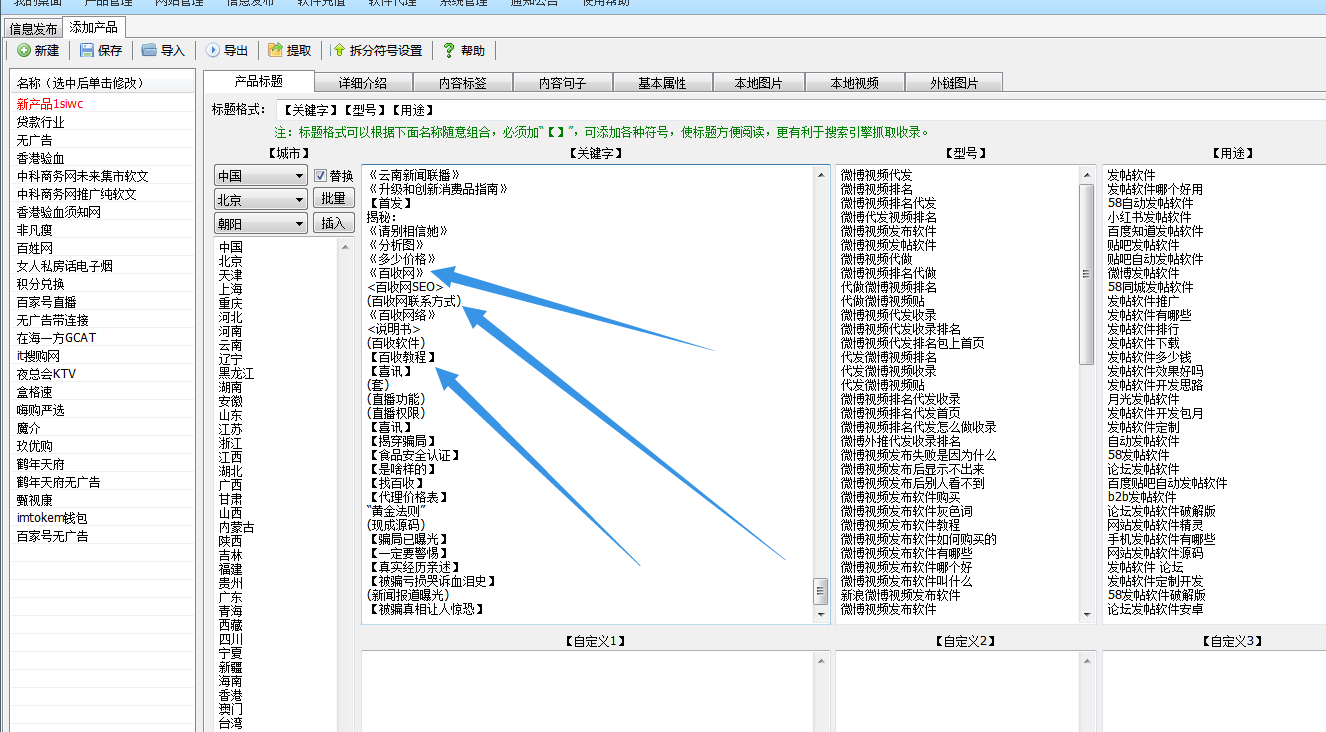The height and width of the screenshot is (732, 1326).
Task: Select keyword (新闻报道曝光)
Action: [x=408, y=595]
